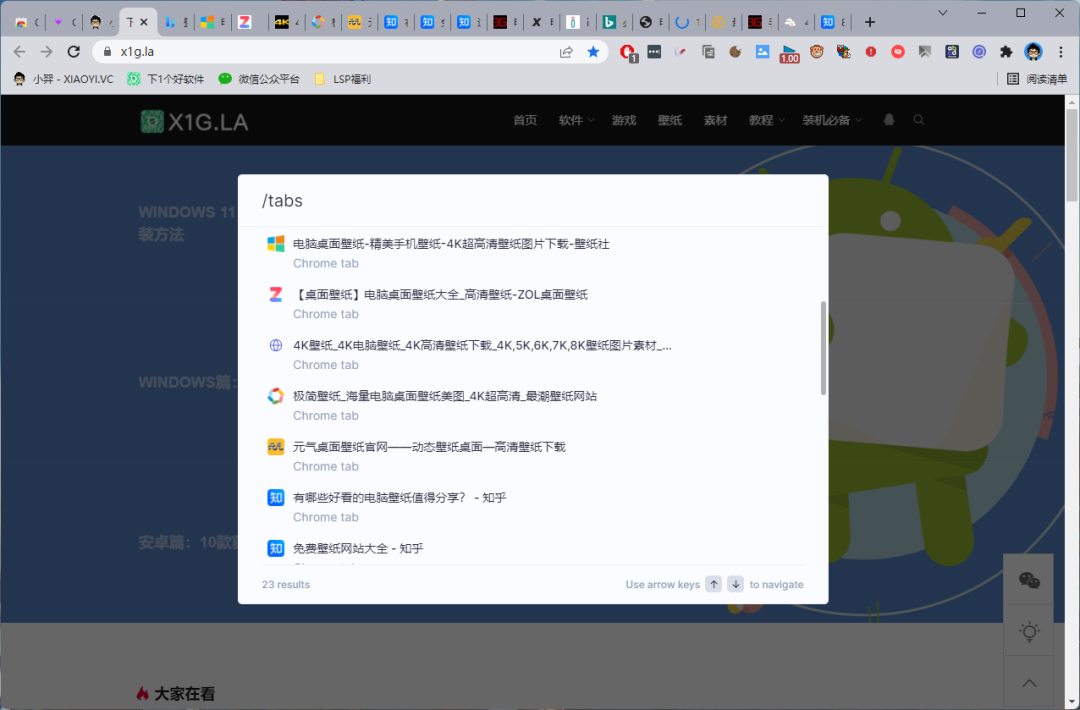Click the down arrow navigate key
The width and height of the screenshot is (1080, 710).
tap(735, 584)
